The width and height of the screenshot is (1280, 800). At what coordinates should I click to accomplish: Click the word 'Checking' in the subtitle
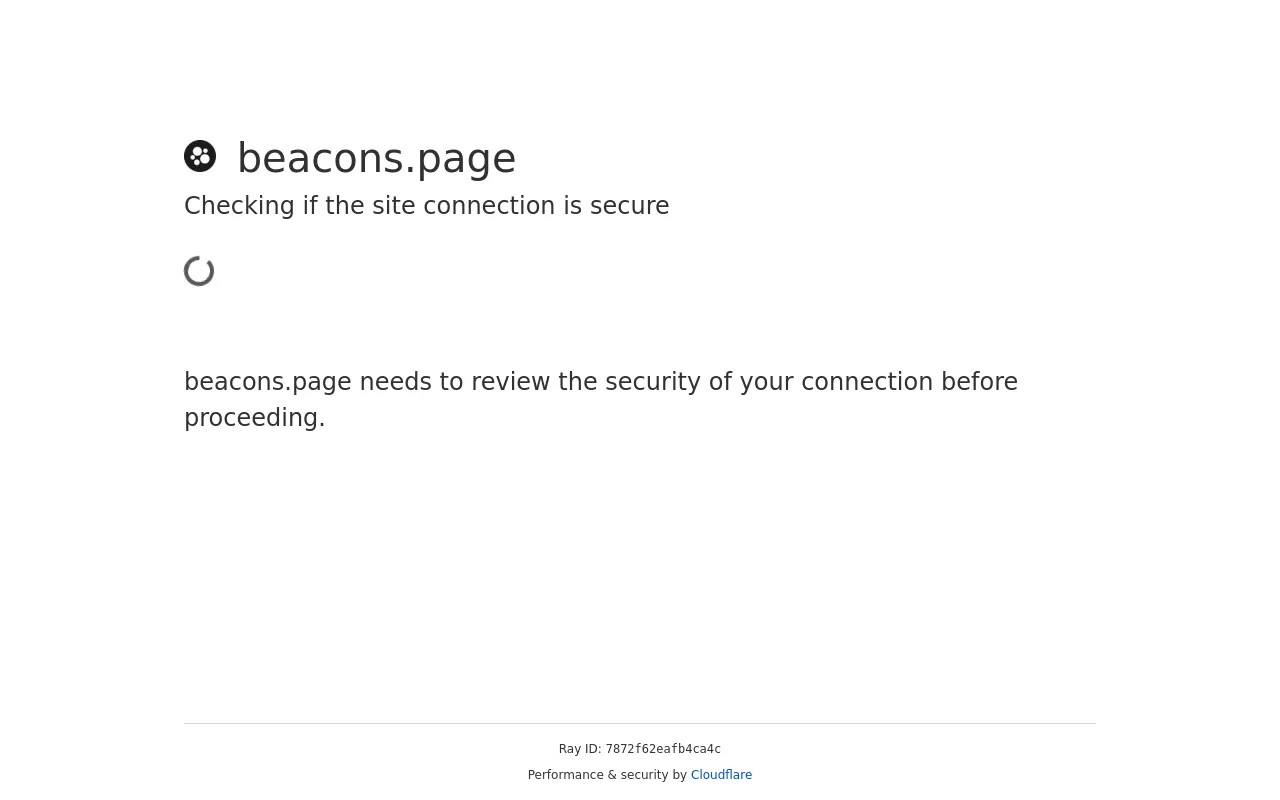[x=239, y=206]
